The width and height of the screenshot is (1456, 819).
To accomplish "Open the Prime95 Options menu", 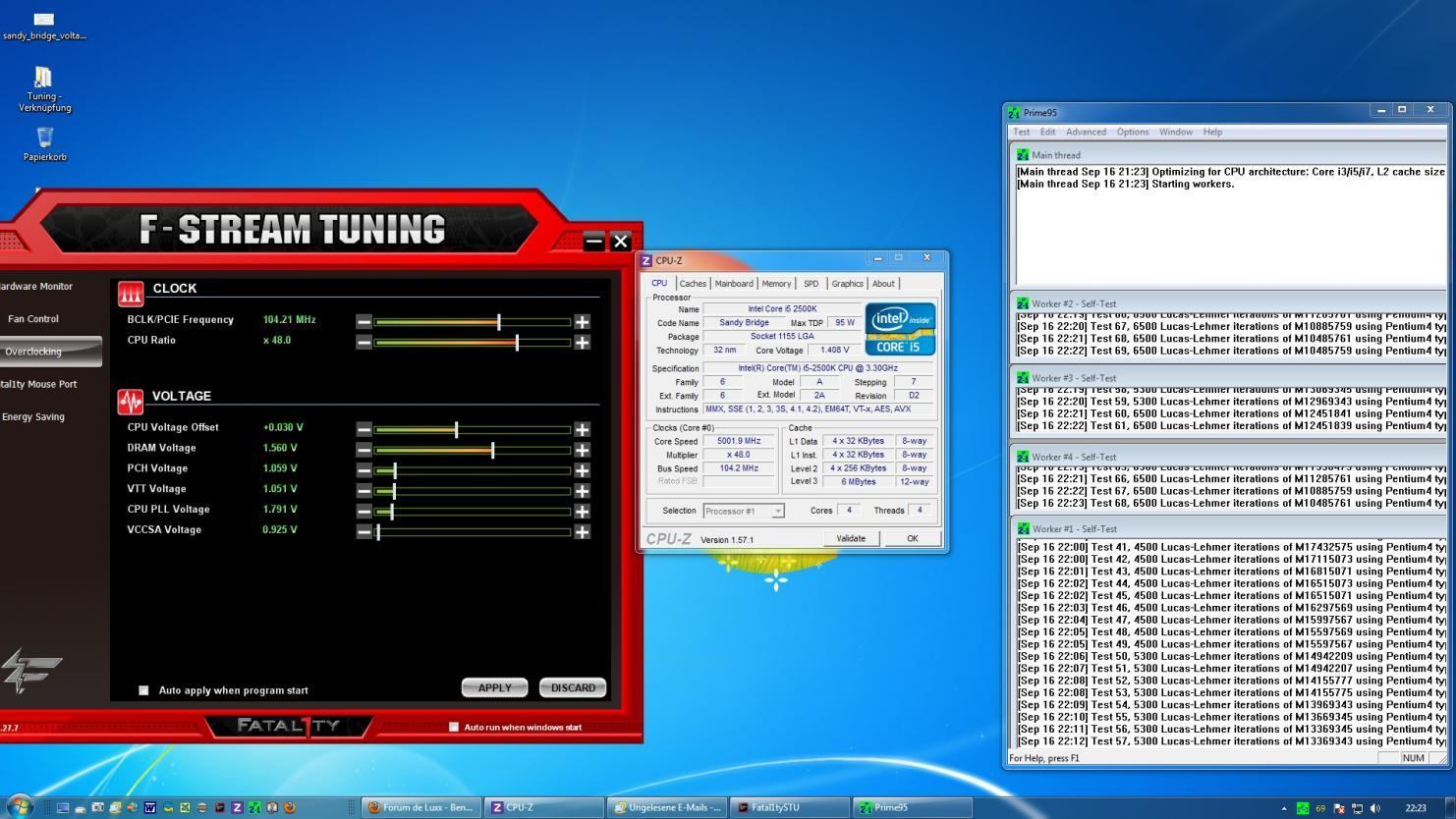I will (1133, 132).
